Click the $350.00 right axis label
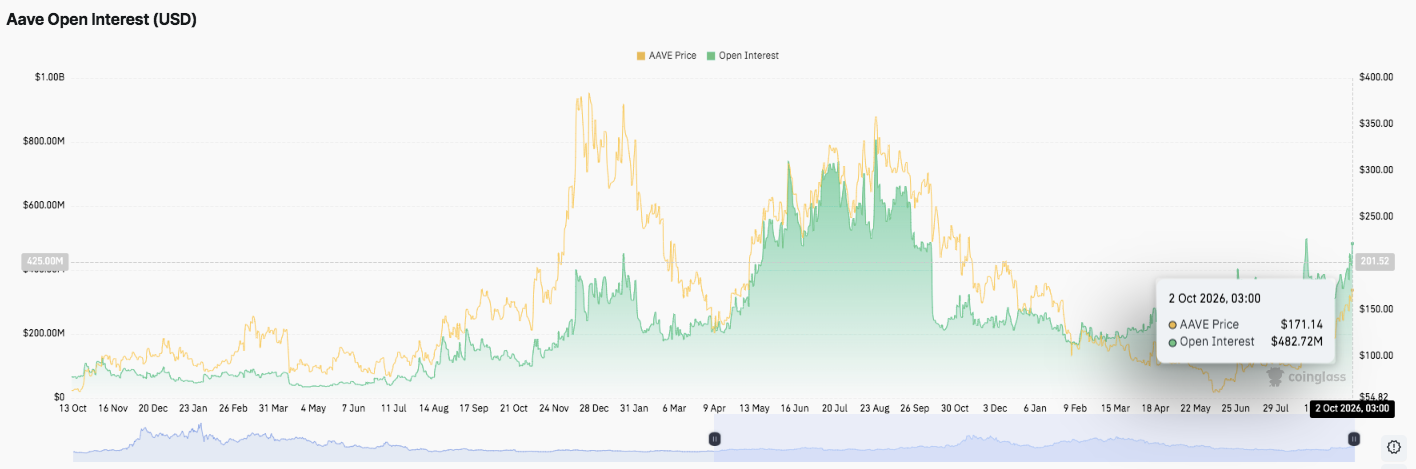The image size is (1416, 469). pos(1376,123)
